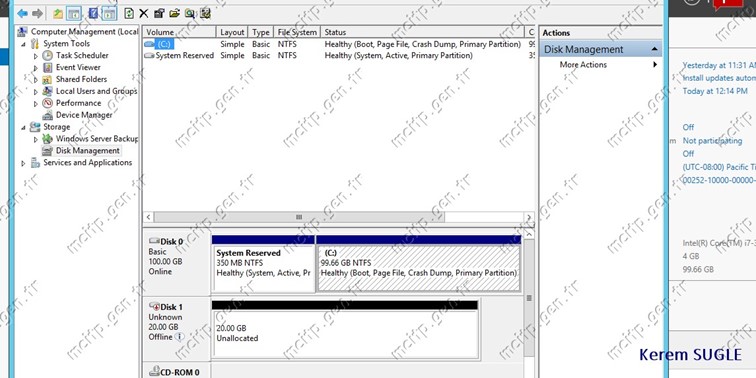
Task: Expand the Task Scheduler node
Action: tap(36, 55)
